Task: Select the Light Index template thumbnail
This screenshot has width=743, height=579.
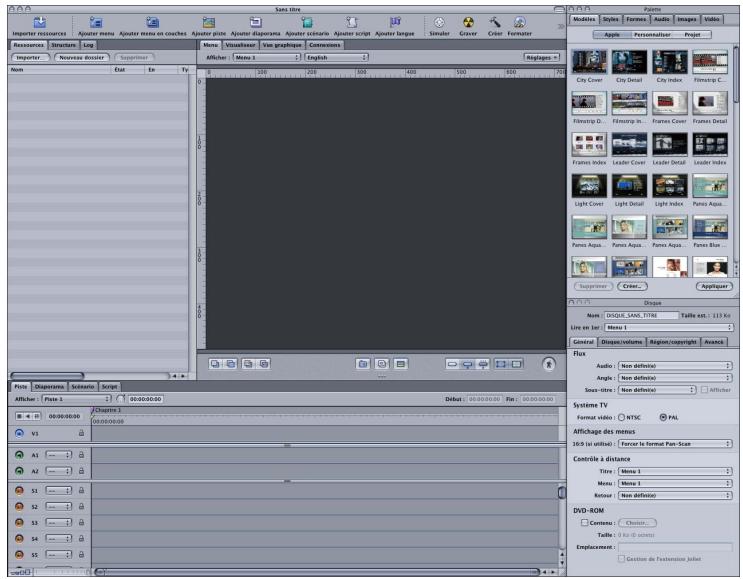Action: click(x=669, y=186)
